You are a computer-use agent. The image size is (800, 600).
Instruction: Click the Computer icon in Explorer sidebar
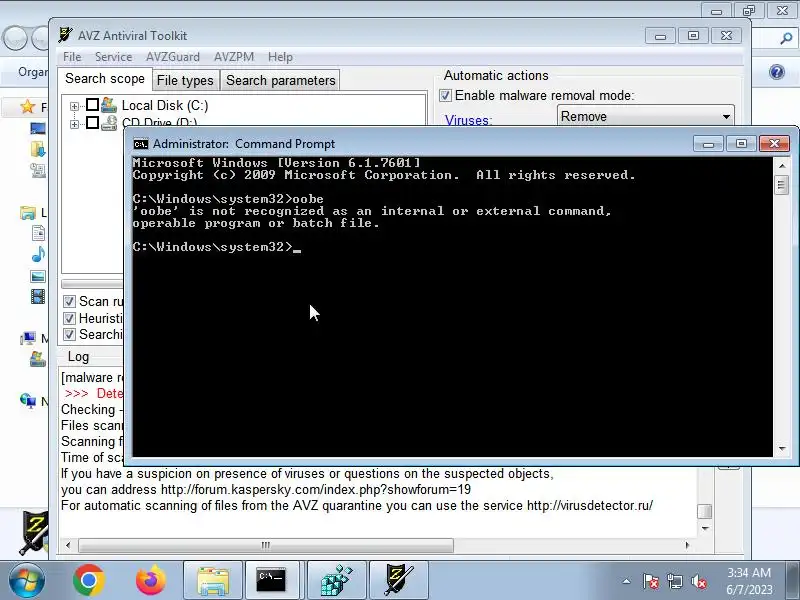(x=28, y=338)
